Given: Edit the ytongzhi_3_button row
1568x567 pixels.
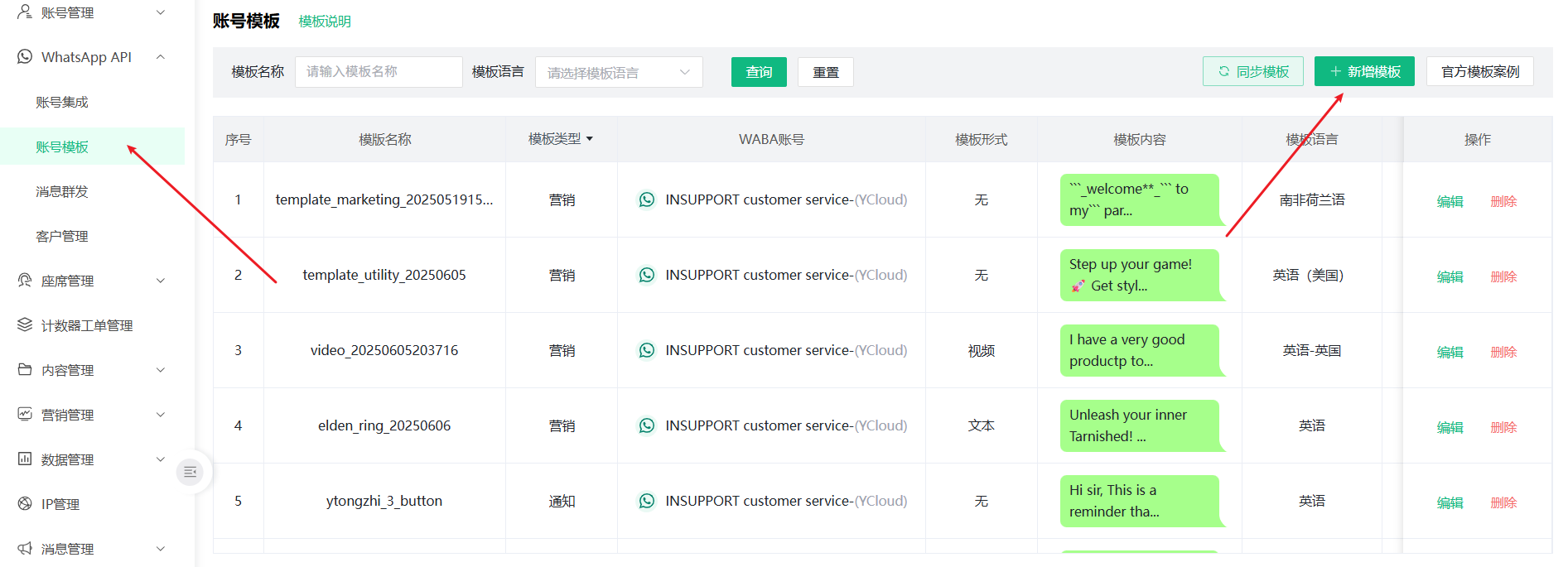Looking at the screenshot, I should (x=1450, y=502).
